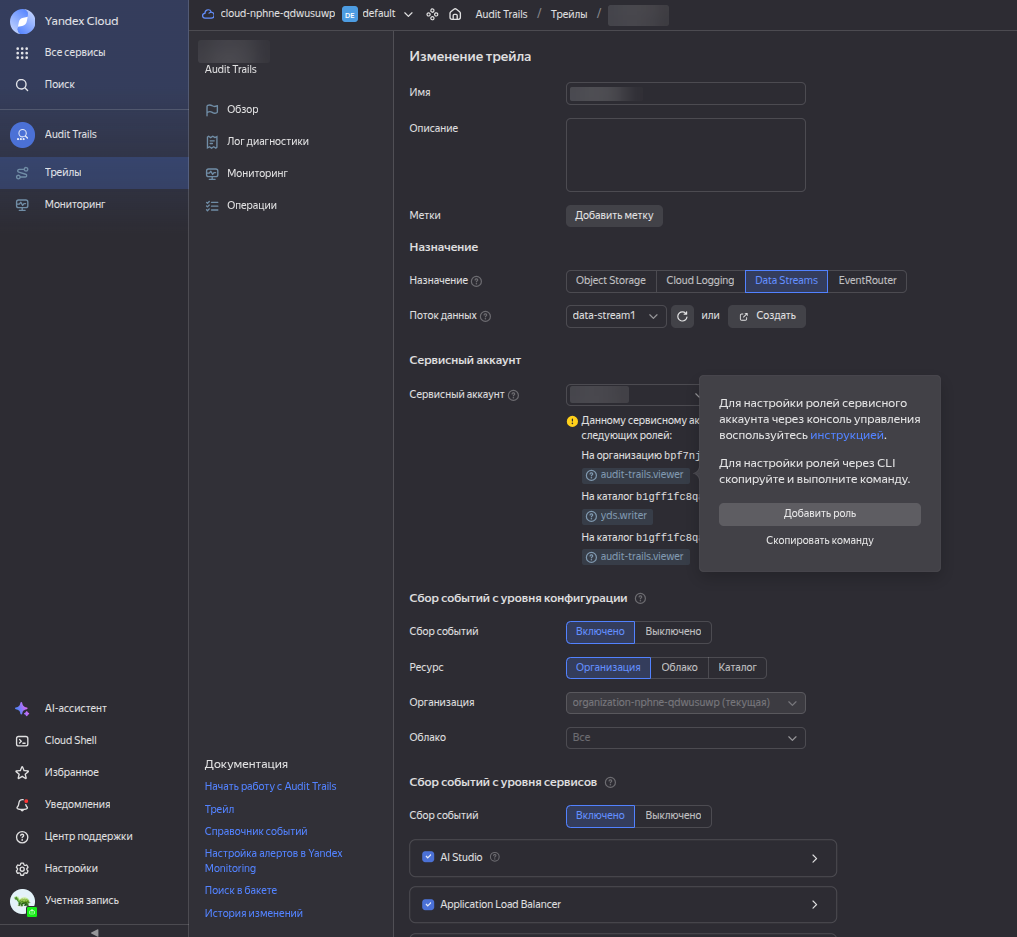Click help icon by Сбор событий с уровня конфигурации
The width and height of the screenshot is (1017, 937).
(640, 599)
